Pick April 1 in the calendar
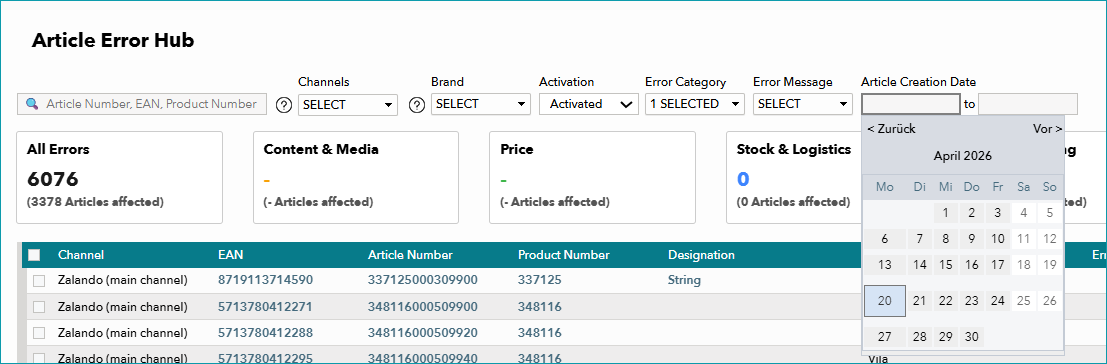 pyautogui.click(x=945, y=212)
